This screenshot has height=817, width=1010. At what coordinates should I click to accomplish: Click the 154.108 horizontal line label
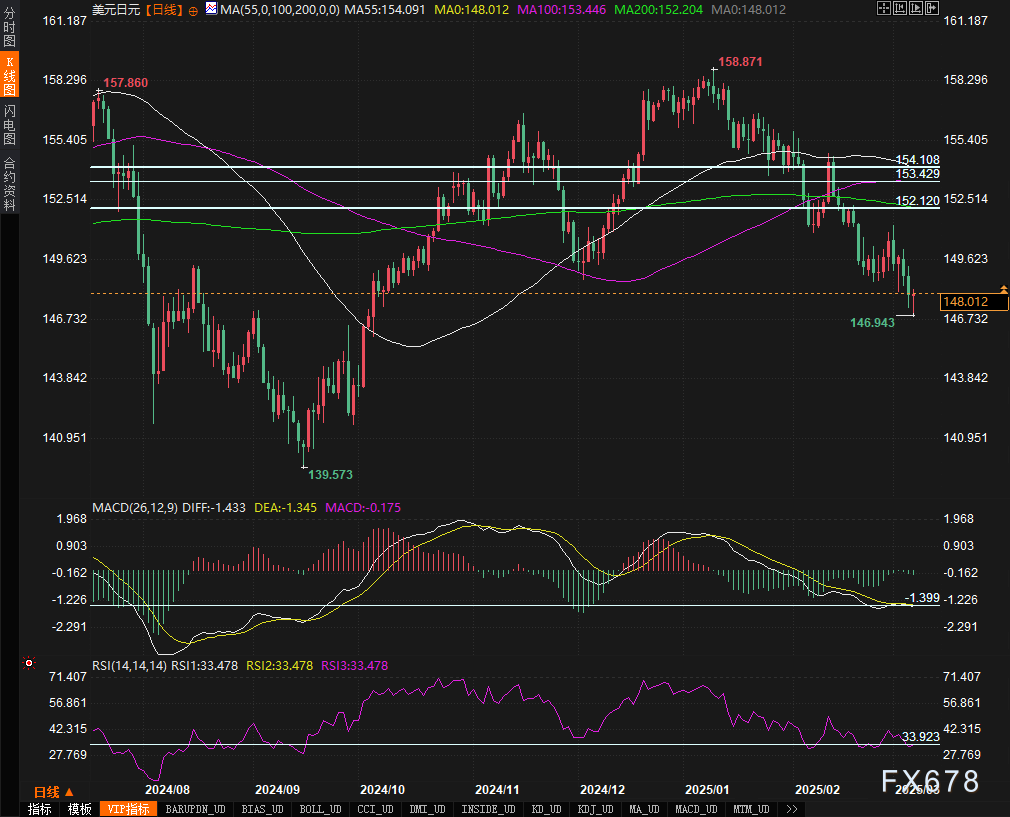[x=917, y=160]
